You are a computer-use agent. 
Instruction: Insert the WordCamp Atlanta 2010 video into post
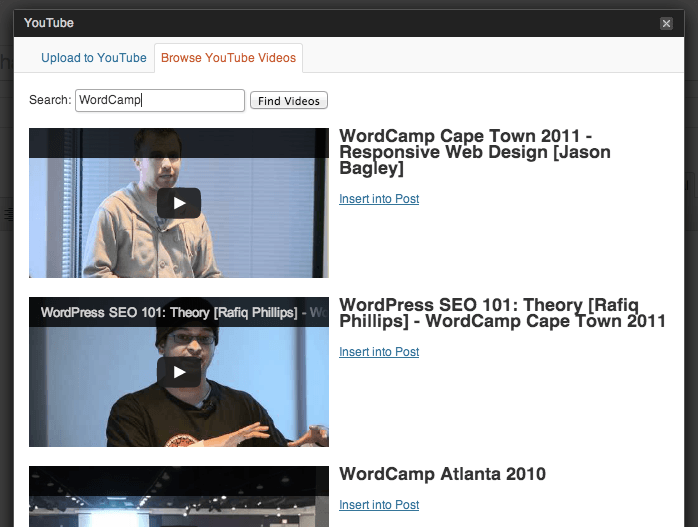pos(379,505)
